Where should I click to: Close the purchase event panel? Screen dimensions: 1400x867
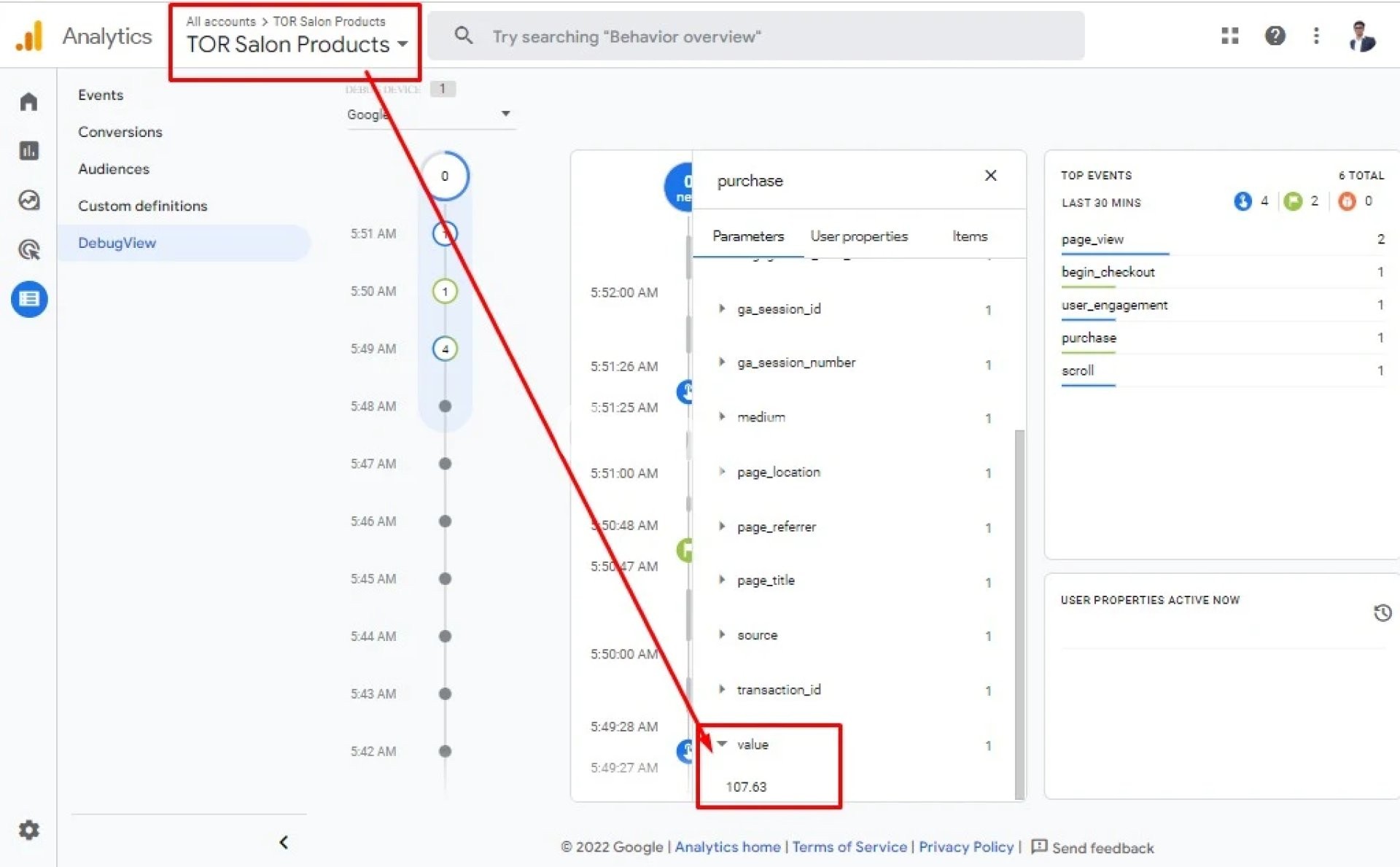coord(990,176)
